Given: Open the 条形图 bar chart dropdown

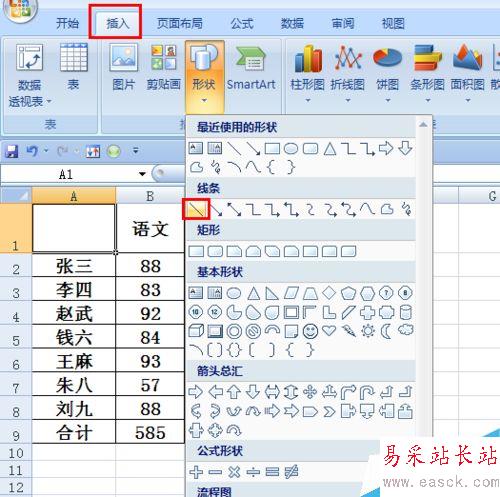Looking at the screenshot, I should [x=427, y=74].
